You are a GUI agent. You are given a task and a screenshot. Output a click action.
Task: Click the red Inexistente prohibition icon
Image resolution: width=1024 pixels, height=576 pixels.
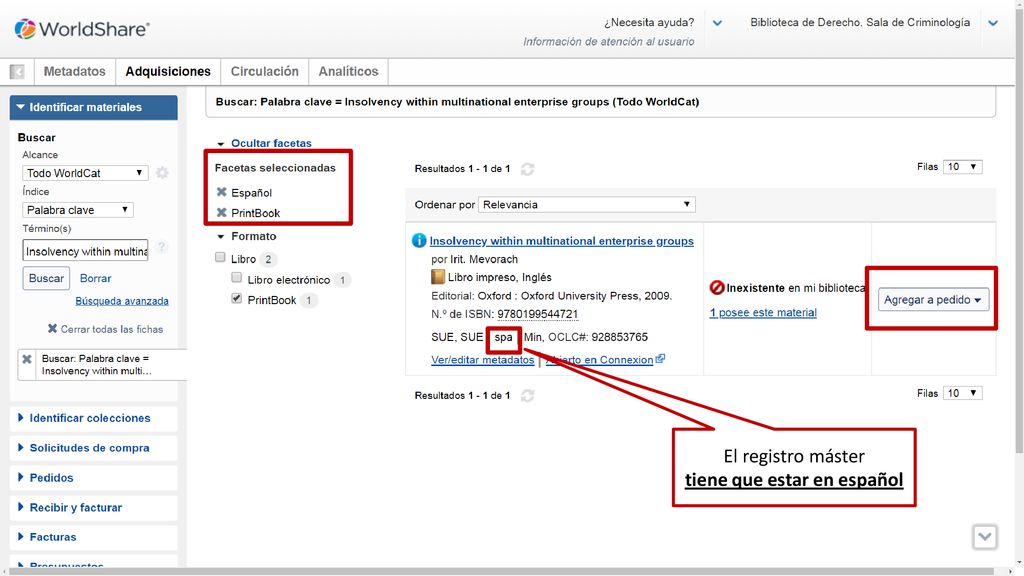716,287
